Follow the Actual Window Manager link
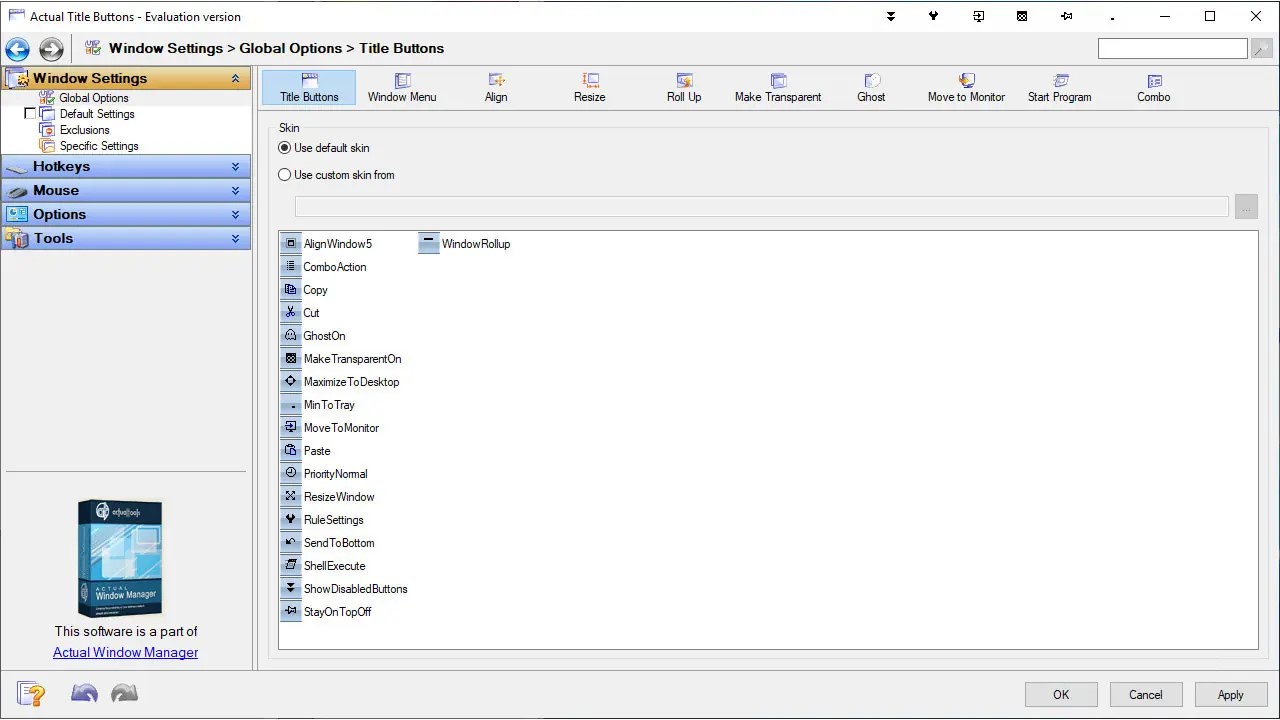The image size is (1280, 720). 125,652
